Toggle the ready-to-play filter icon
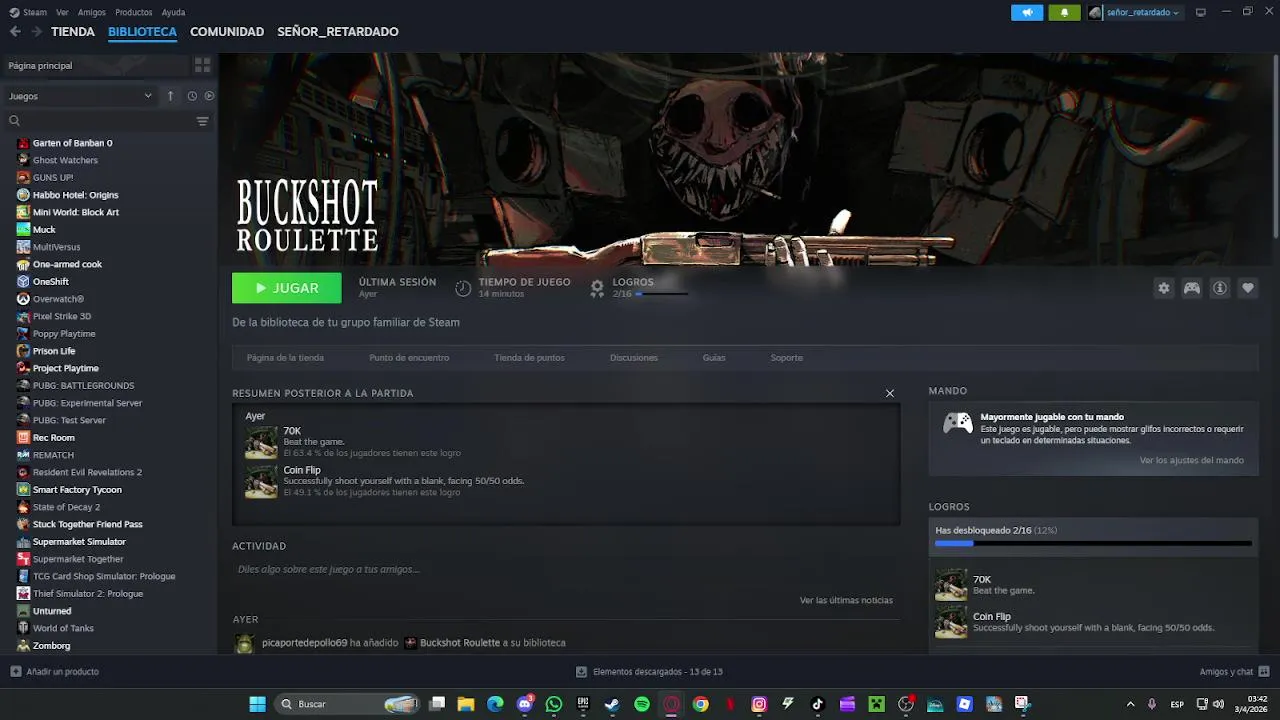Screen dimensions: 1280x720 coord(209,96)
